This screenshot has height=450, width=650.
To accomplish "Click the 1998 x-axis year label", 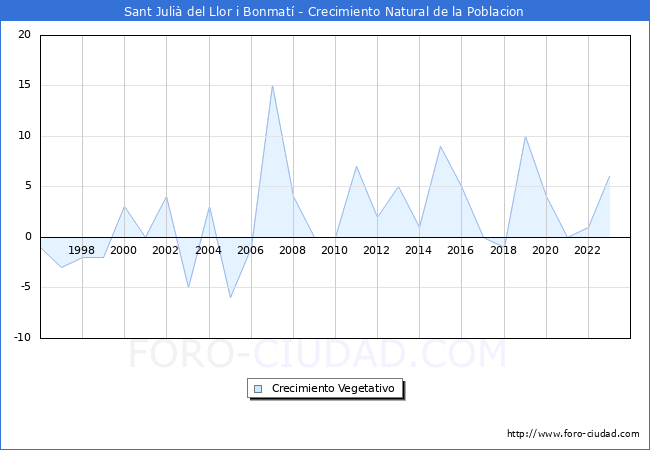I will click(82, 250).
